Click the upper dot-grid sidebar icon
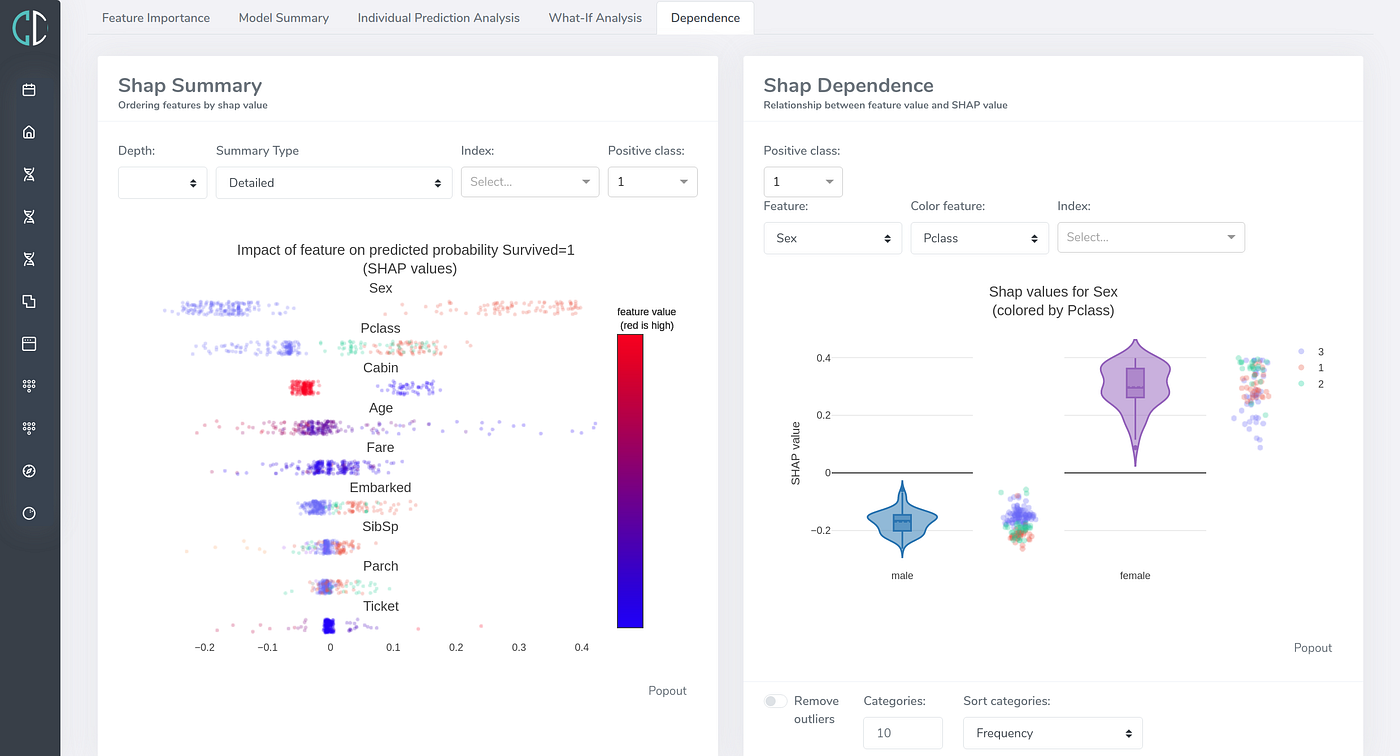 coord(29,385)
